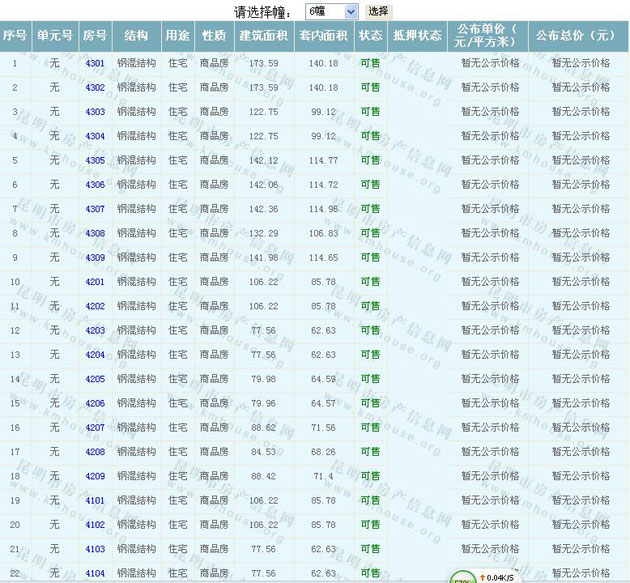Viewport: 630px width, 583px height.
Task: Open room 4306 link
Action: [95, 185]
